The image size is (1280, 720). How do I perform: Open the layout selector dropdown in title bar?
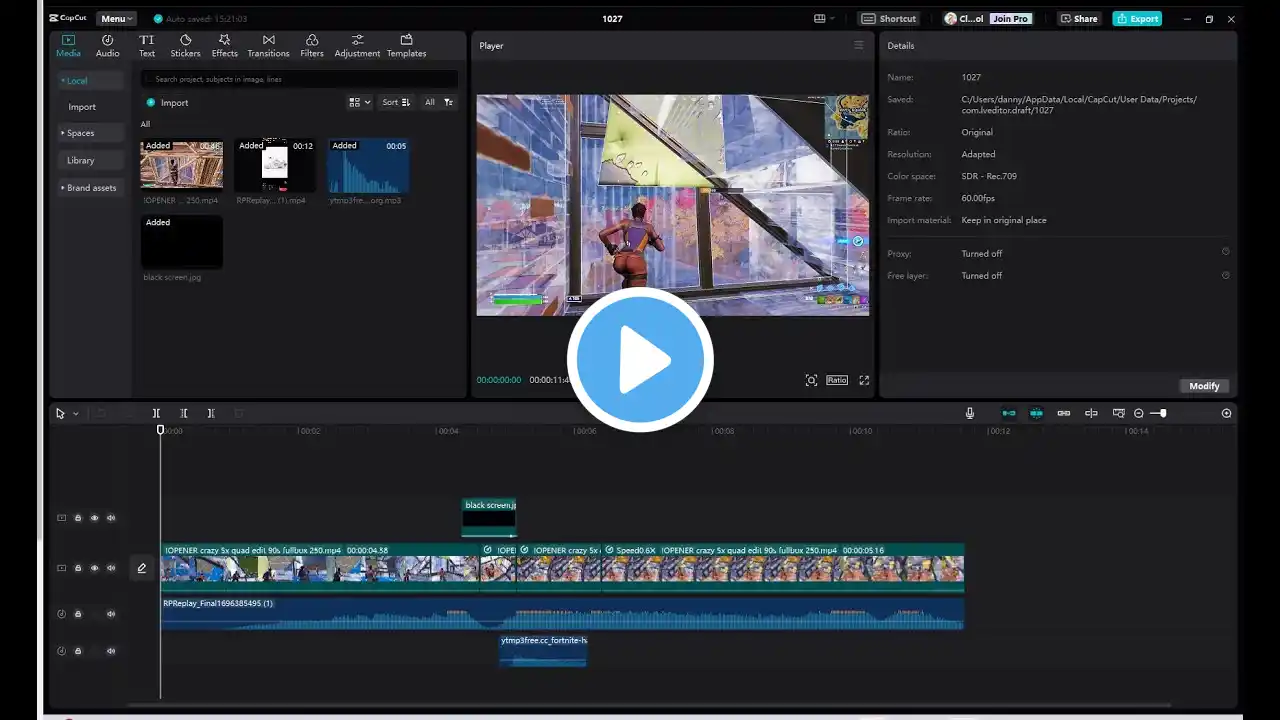coord(825,18)
